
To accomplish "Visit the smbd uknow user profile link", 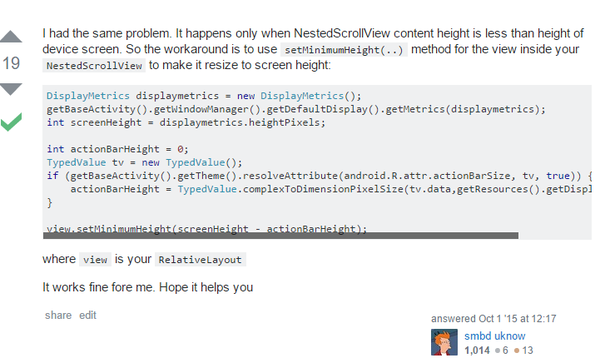I will pyautogui.click(x=495, y=336).
